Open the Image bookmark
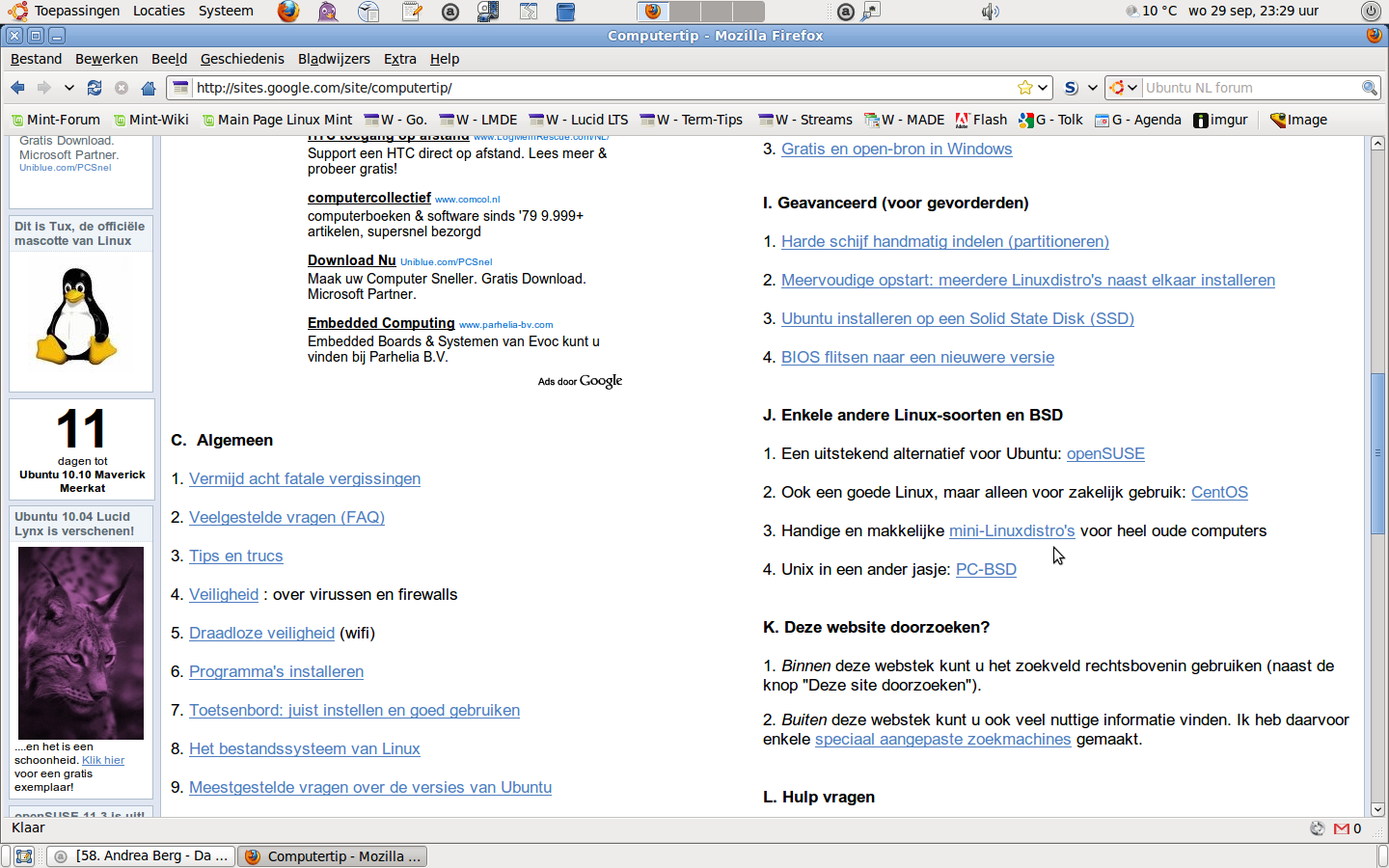 (1298, 120)
